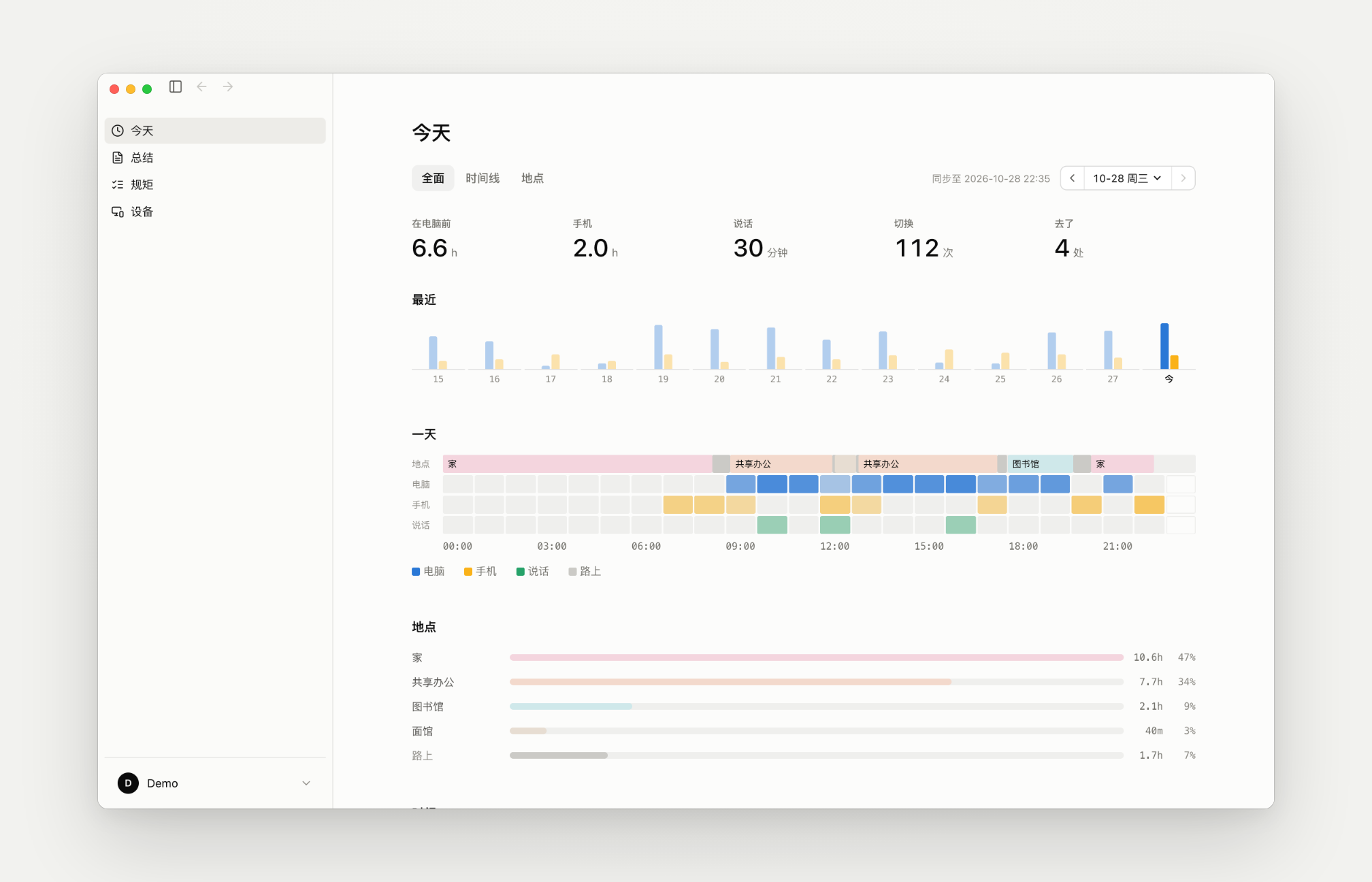Click the checklist icon next to 规矩
This screenshot has height=882, width=1372.
point(118,184)
